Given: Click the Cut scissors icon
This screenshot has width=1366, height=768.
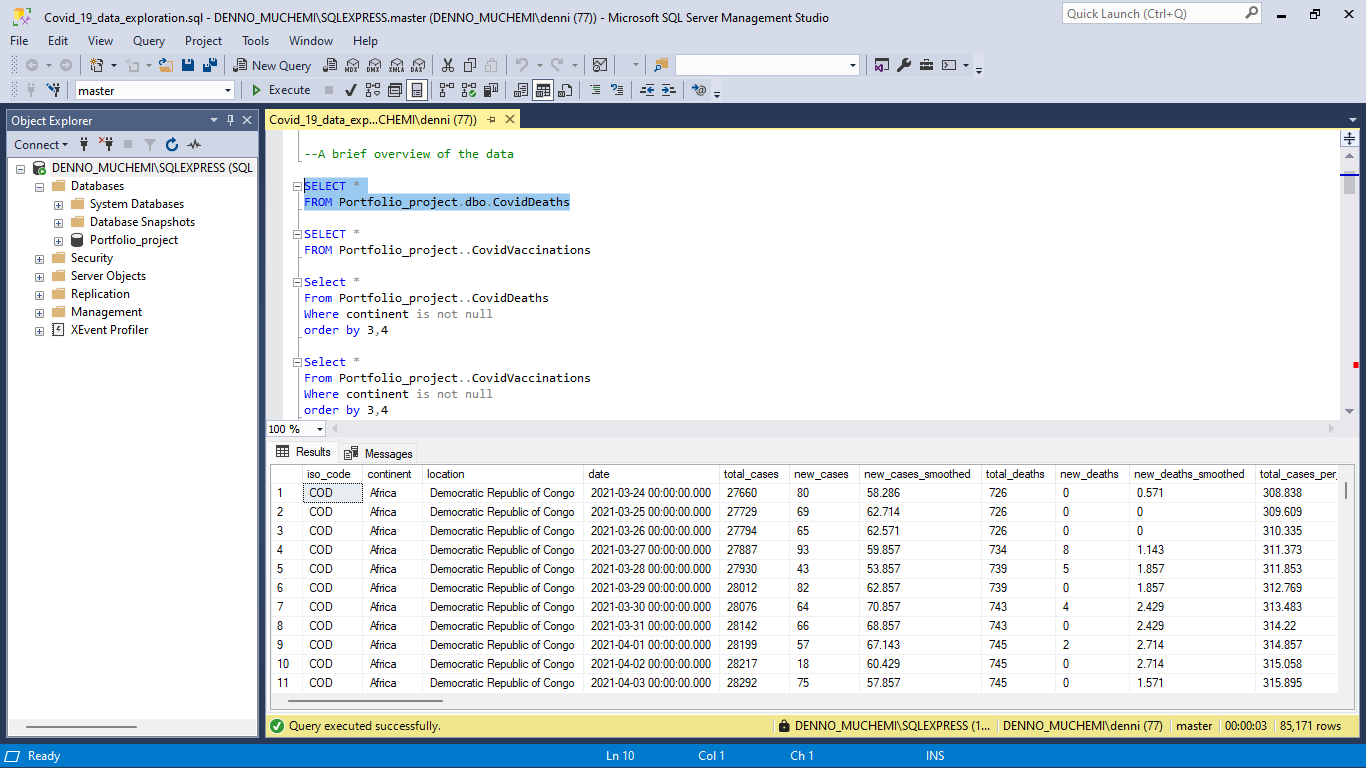Looking at the screenshot, I should click(x=446, y=65).
